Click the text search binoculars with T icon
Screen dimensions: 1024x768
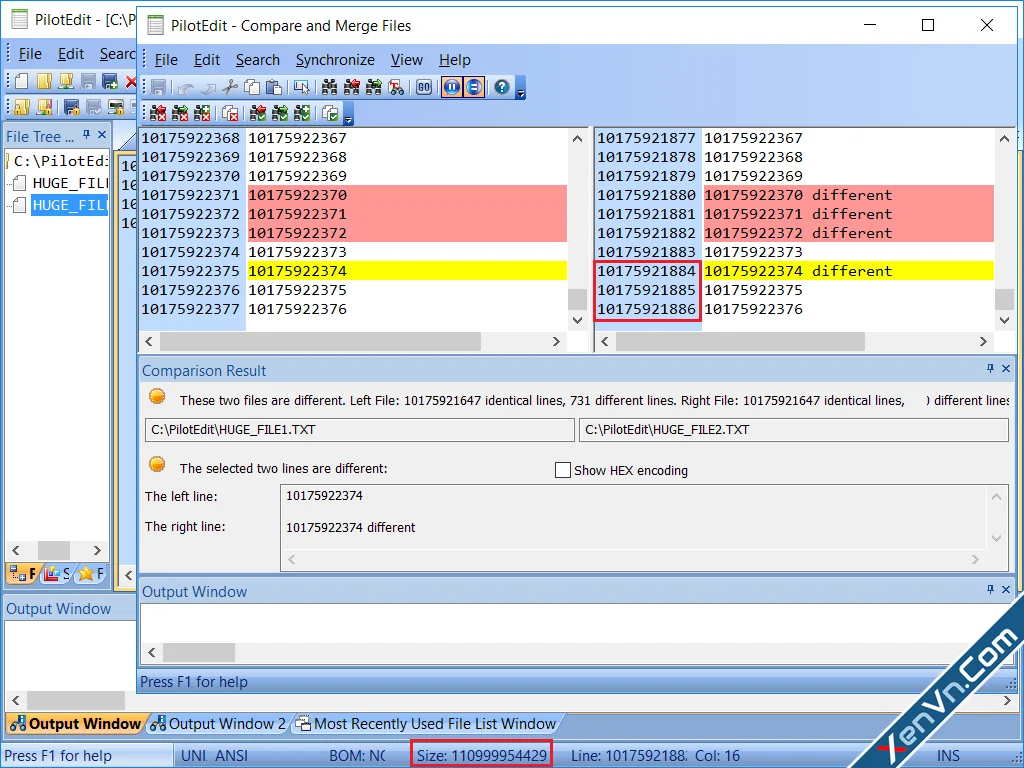click(x=396, y=87)
